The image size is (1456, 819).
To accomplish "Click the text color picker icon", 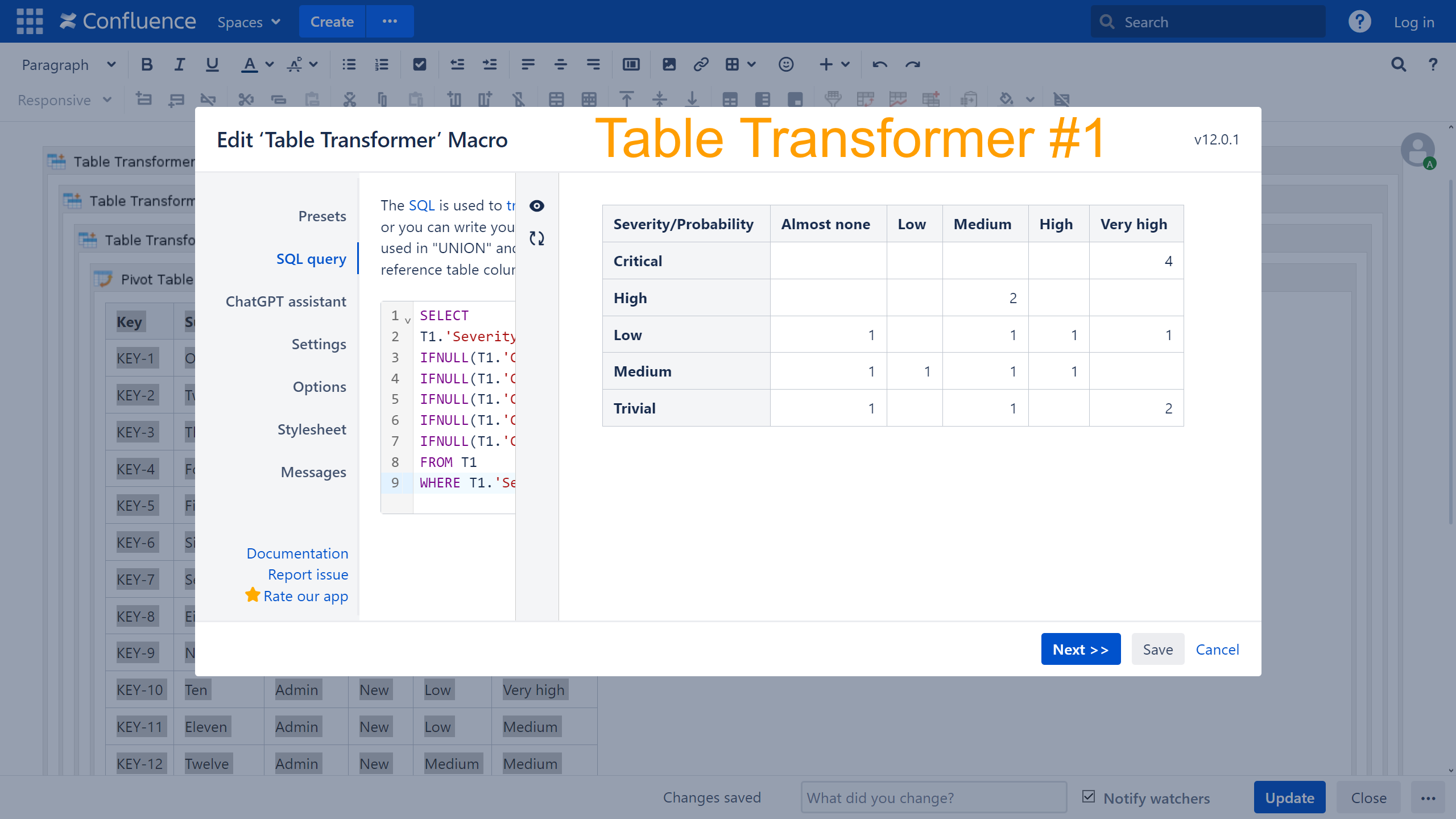I will click(249, 65).
